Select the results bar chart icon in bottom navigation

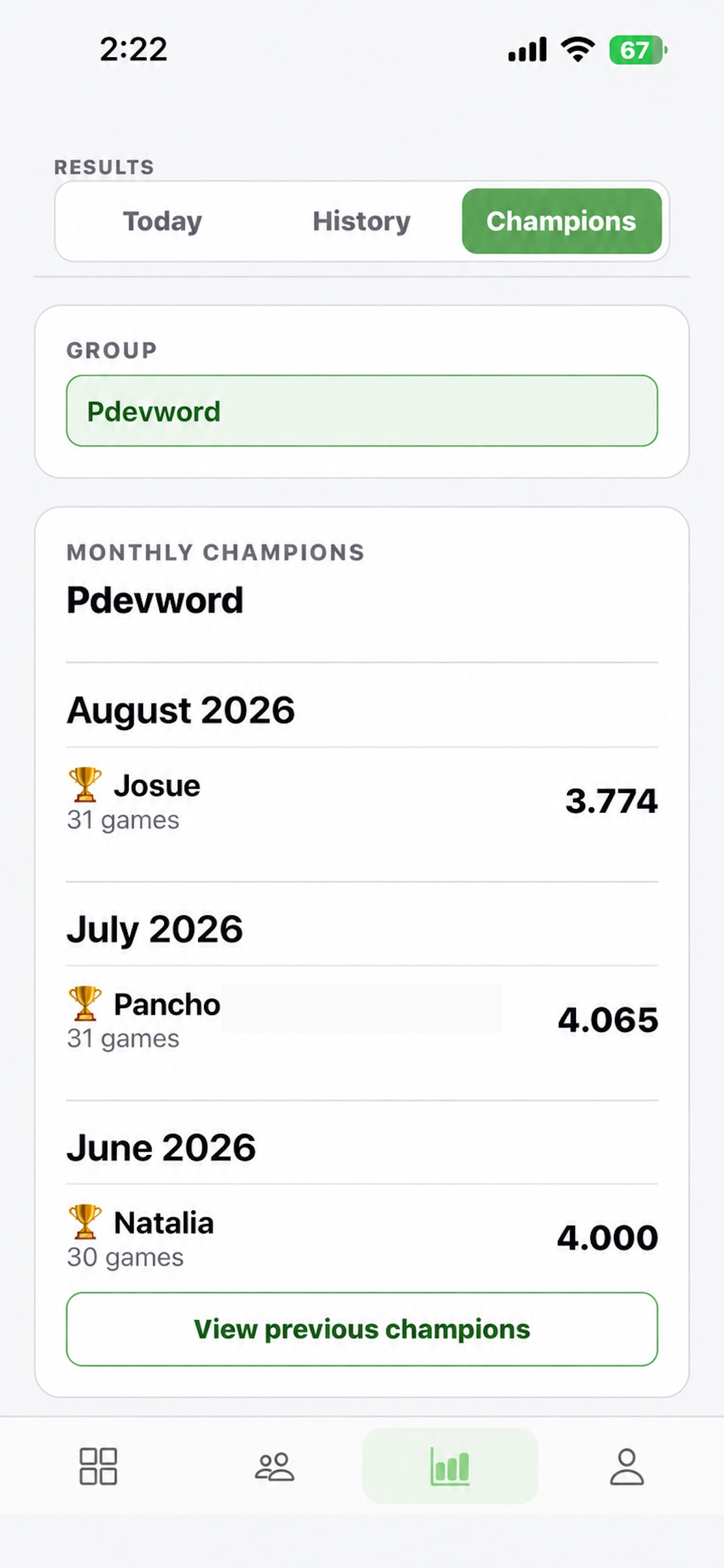coord(450,1466)
